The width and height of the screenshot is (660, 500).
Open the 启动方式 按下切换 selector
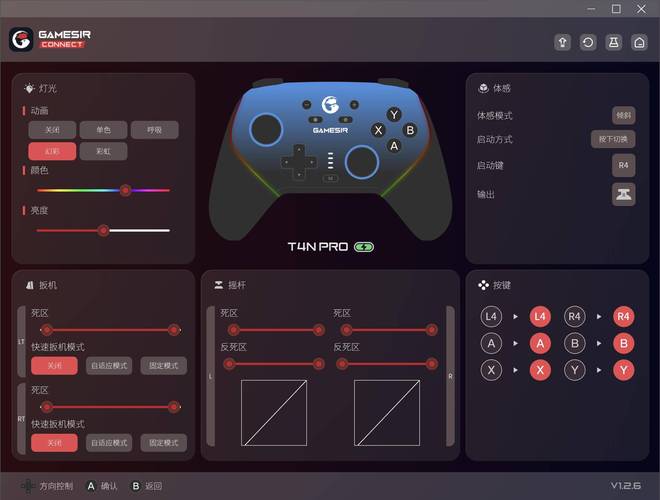[613, 139]
